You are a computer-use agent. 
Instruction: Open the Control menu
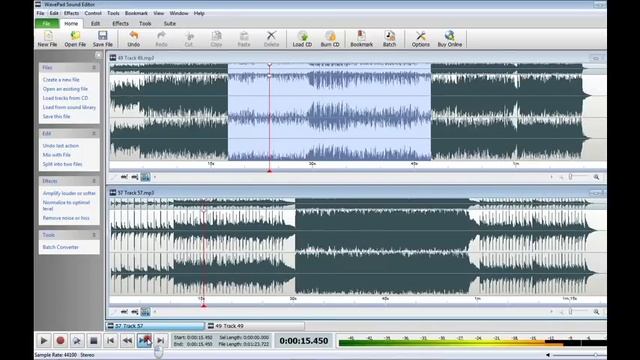(93, 13)
